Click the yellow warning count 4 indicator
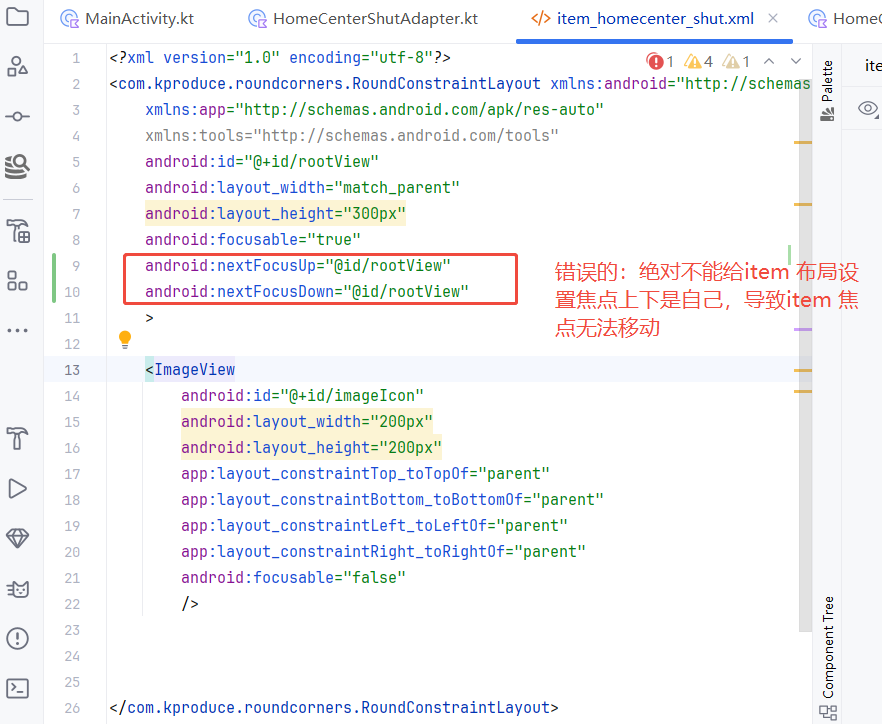 [x=699, y=61]
